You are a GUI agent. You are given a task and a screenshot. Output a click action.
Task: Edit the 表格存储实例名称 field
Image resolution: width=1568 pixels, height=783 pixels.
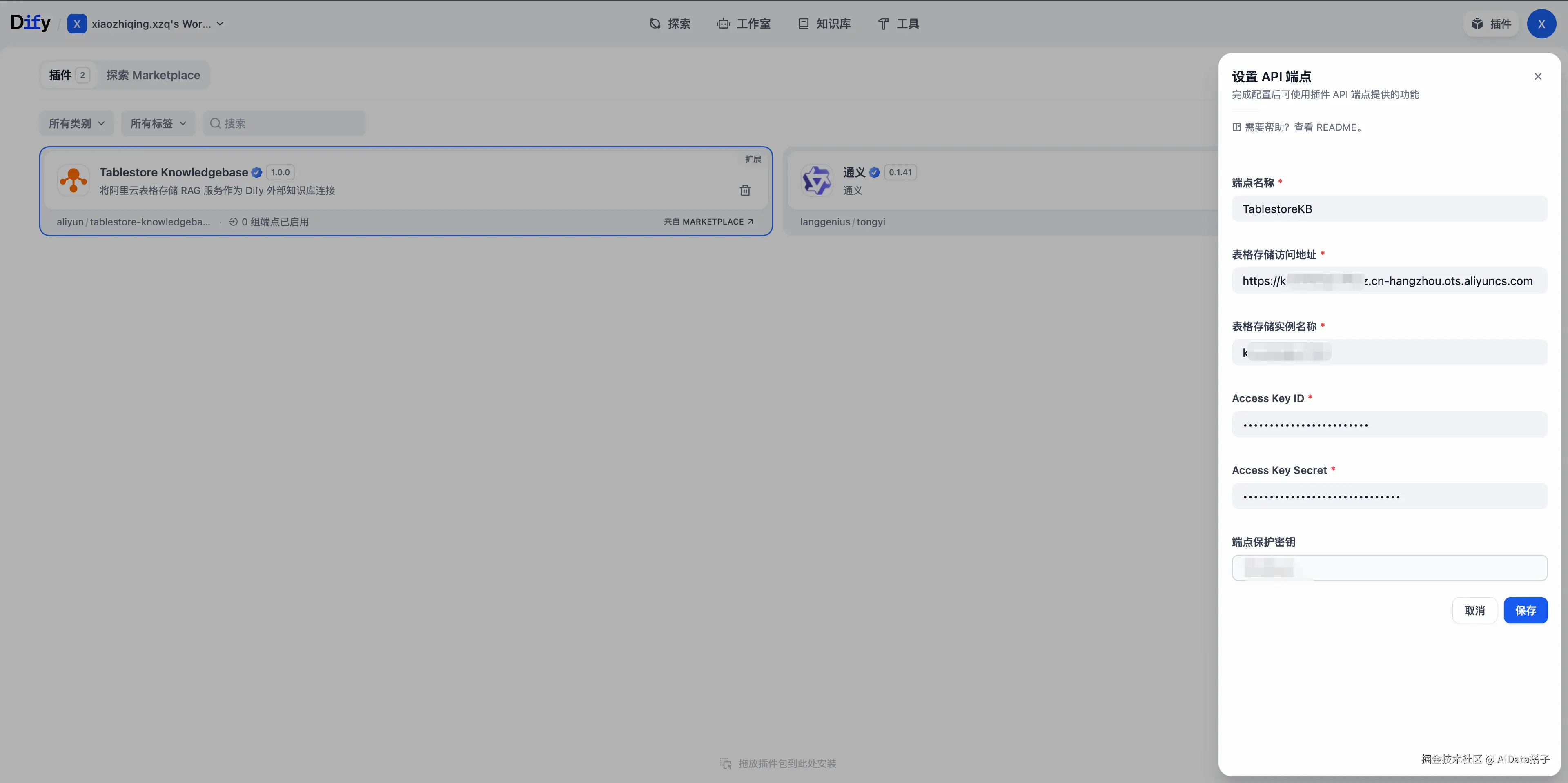[x=1390, y=352]
